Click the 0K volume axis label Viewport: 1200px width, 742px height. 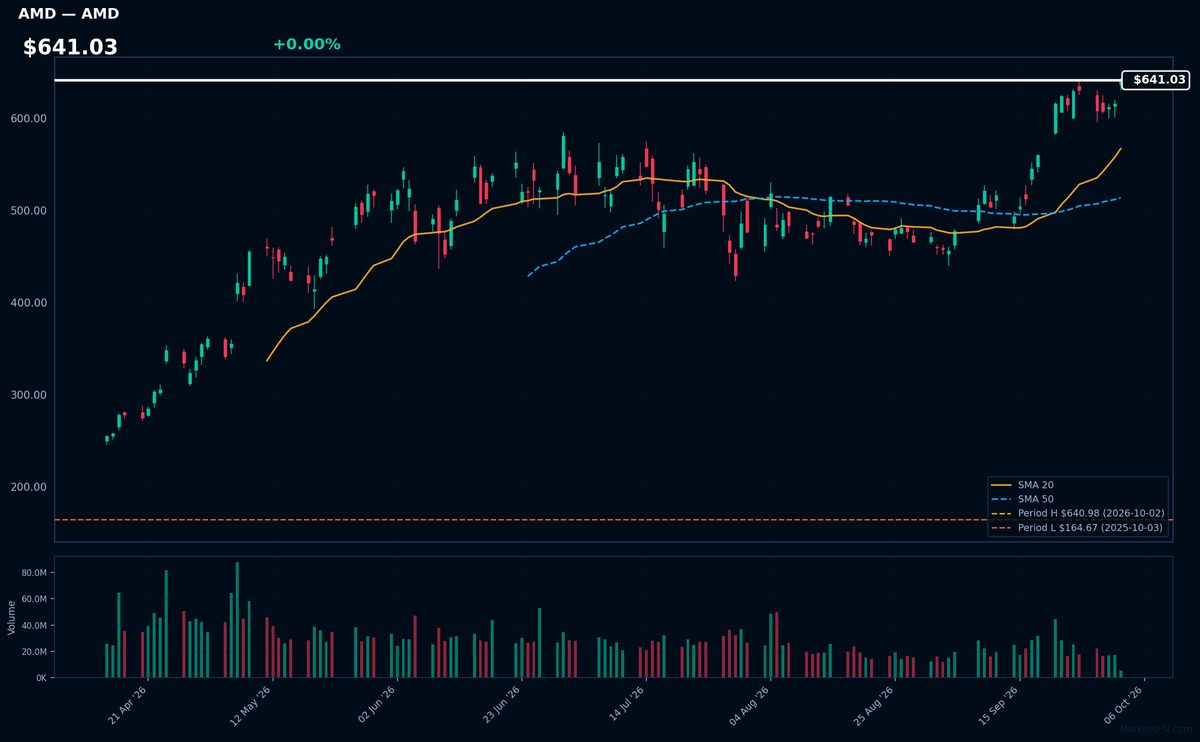41,678
